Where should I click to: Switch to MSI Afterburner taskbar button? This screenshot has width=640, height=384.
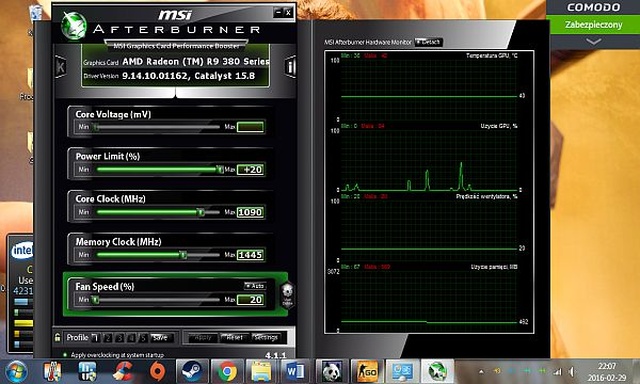437,372
